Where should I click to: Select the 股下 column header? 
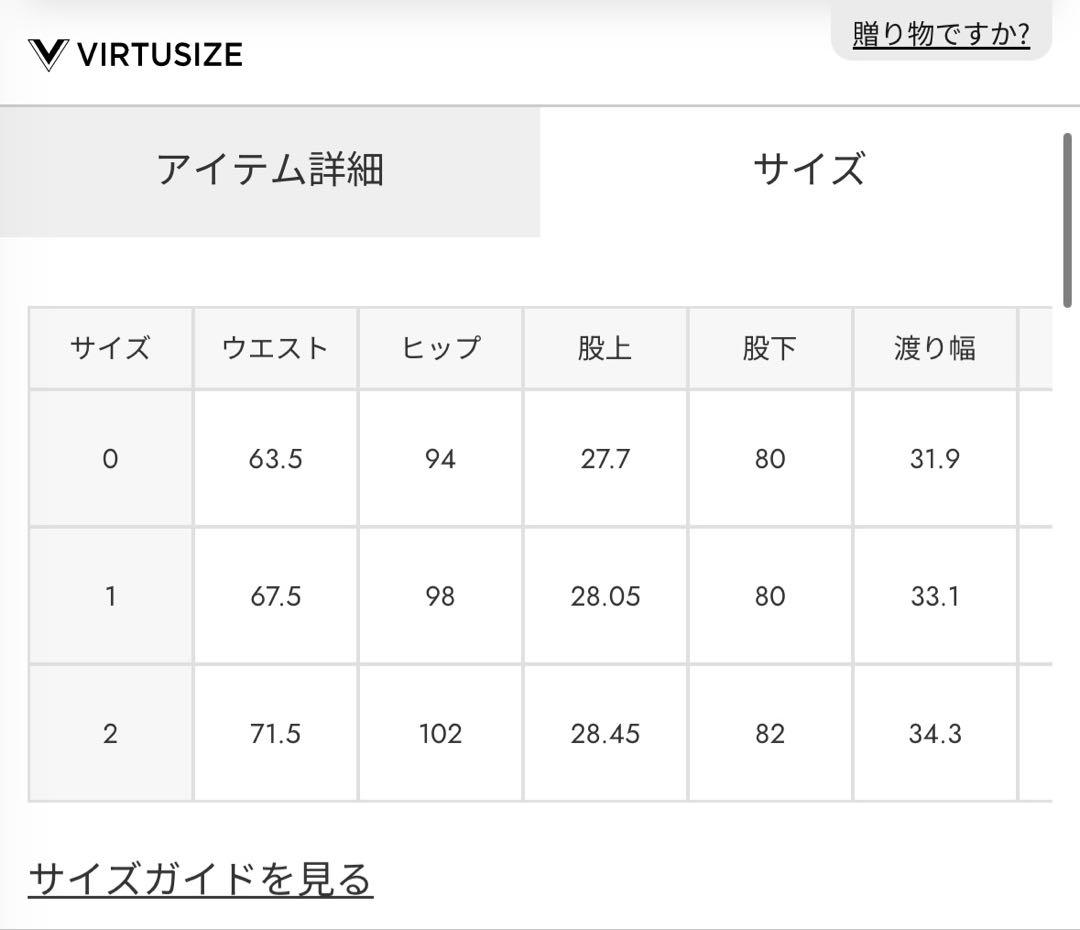click(770, 349)
